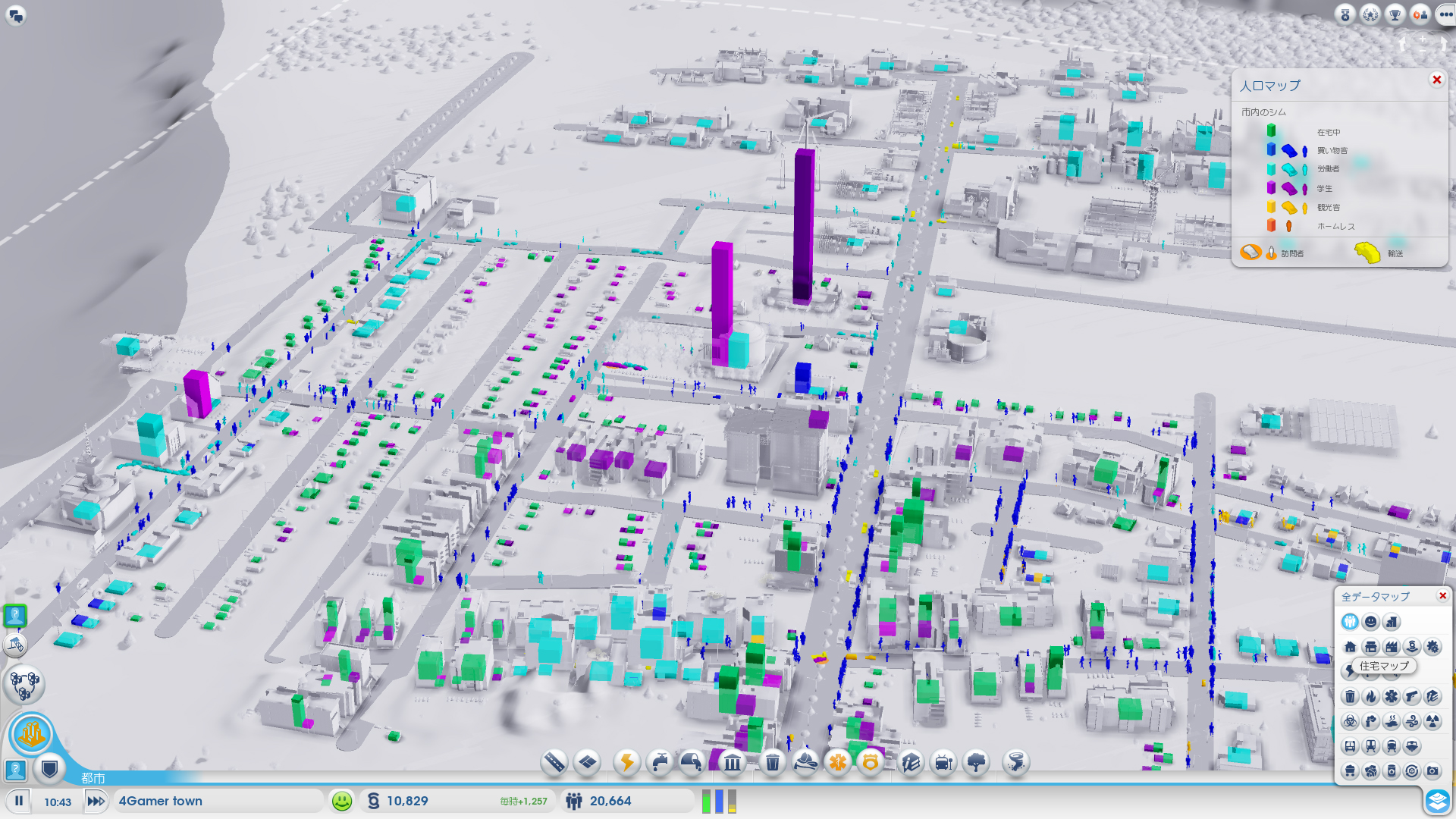Pause the game simulation

coord(19,801)
